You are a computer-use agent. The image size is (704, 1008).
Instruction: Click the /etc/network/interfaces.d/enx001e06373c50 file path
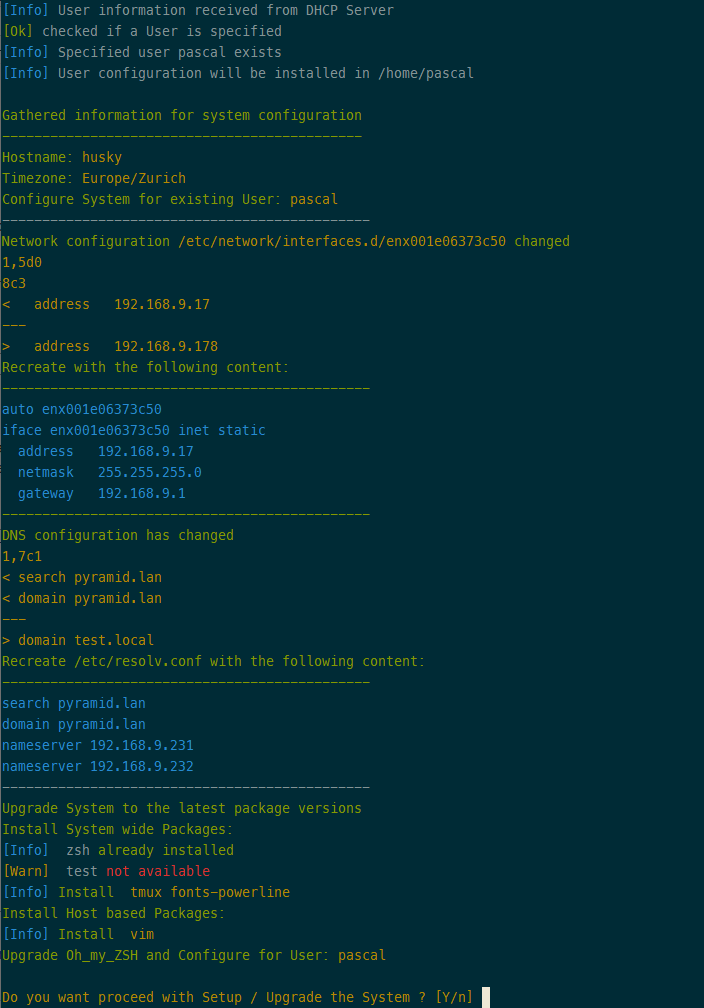[342, 241]
